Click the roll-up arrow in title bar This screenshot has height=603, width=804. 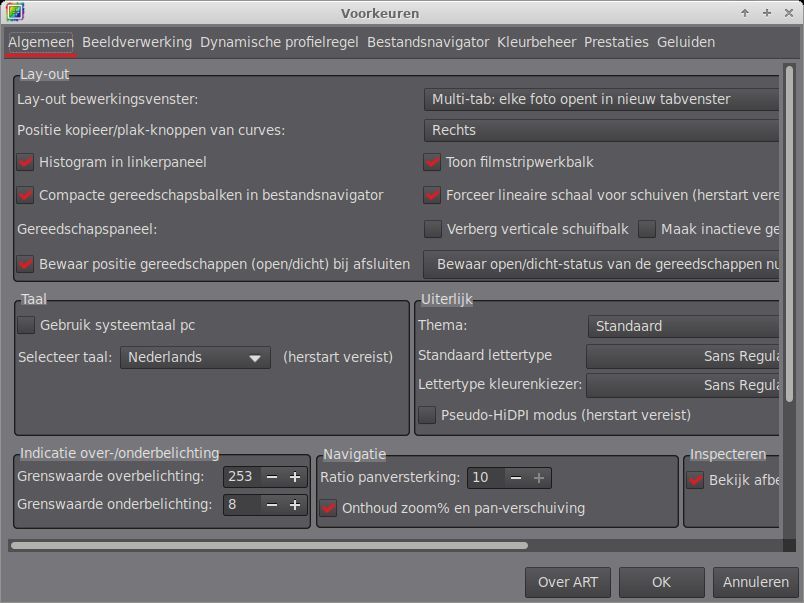745,13
